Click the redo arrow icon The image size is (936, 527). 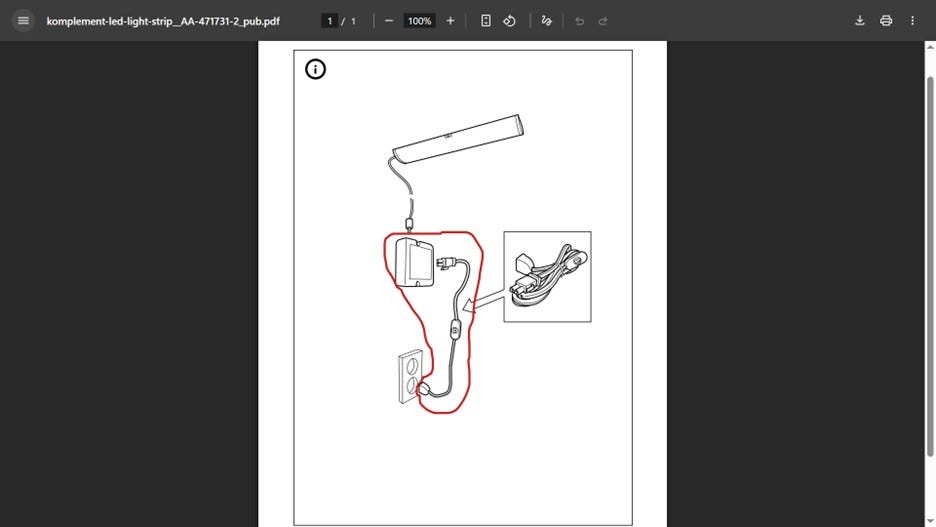(x=603, y=21)
